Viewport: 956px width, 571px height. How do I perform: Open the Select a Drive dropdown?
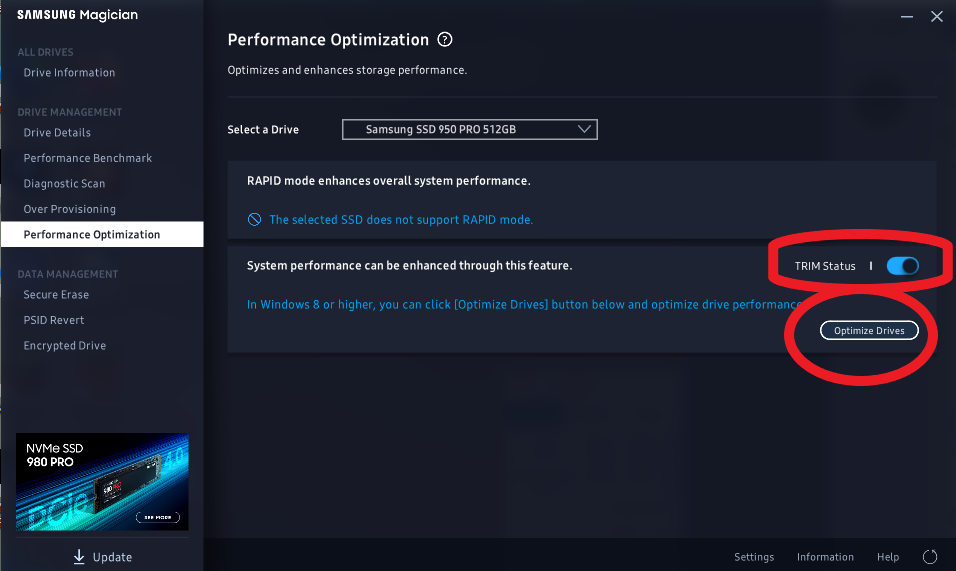[x=469, y=129]
